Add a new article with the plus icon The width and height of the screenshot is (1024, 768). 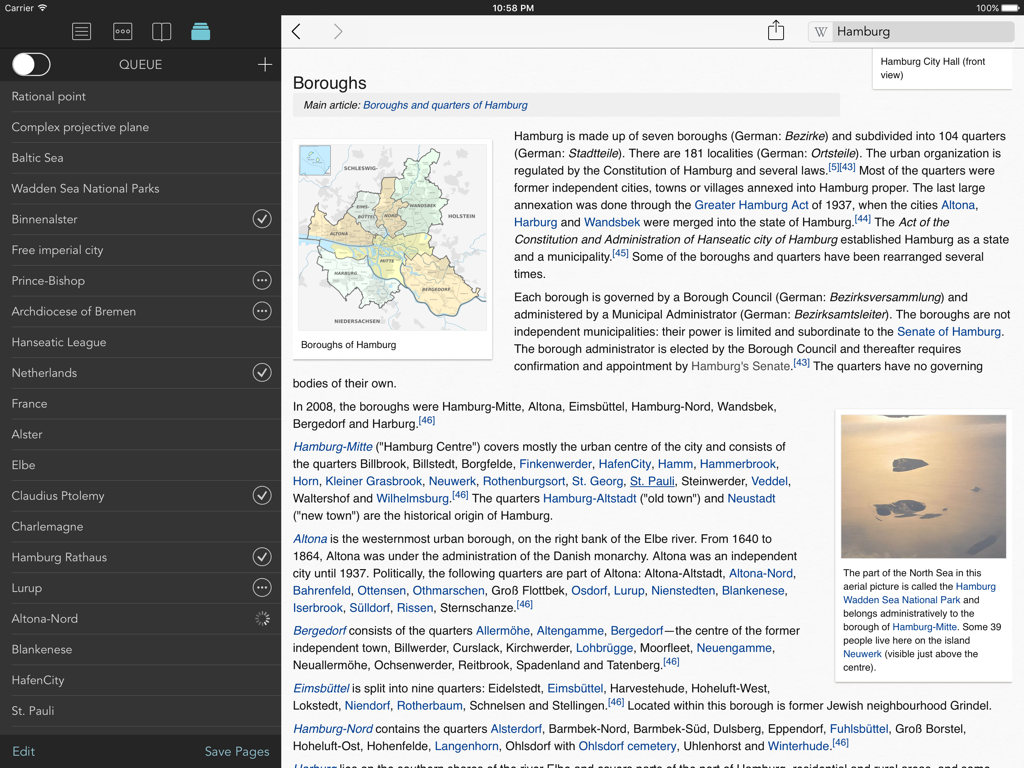coord(264,64)
